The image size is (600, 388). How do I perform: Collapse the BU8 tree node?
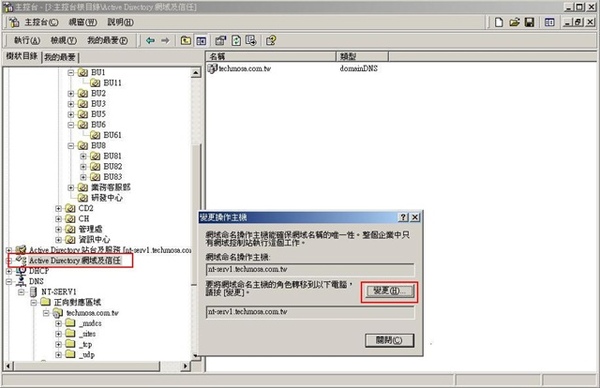[71, 146]
